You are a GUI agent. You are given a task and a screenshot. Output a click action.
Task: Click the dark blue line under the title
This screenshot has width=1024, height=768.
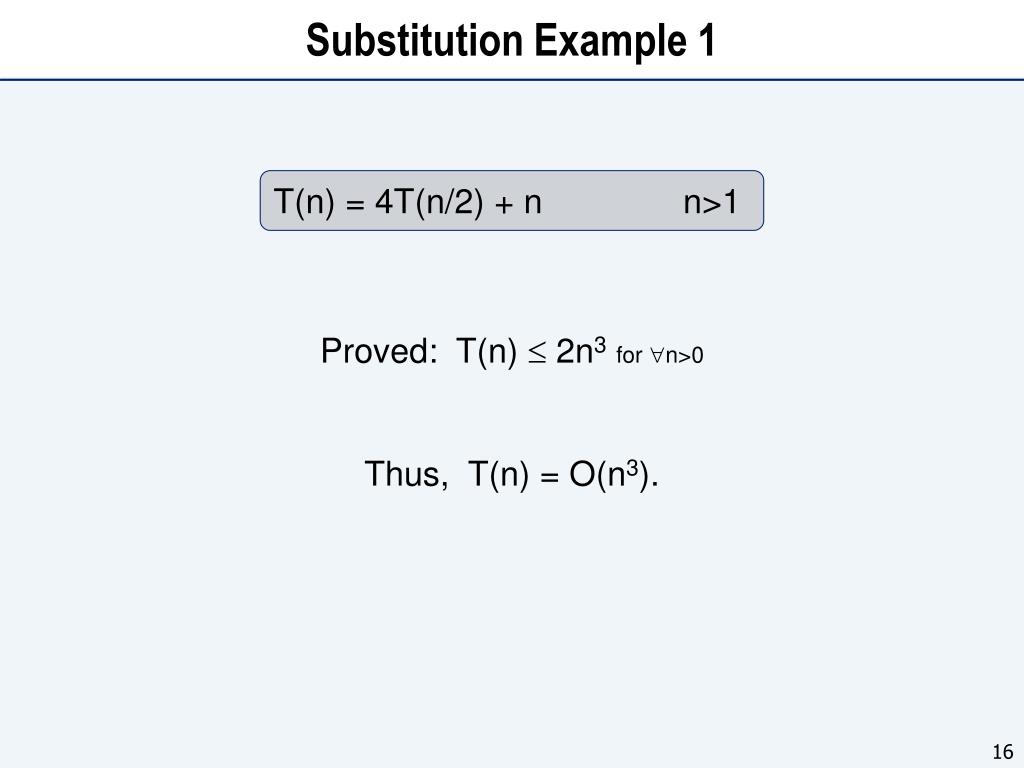click(x=512, y=80)
